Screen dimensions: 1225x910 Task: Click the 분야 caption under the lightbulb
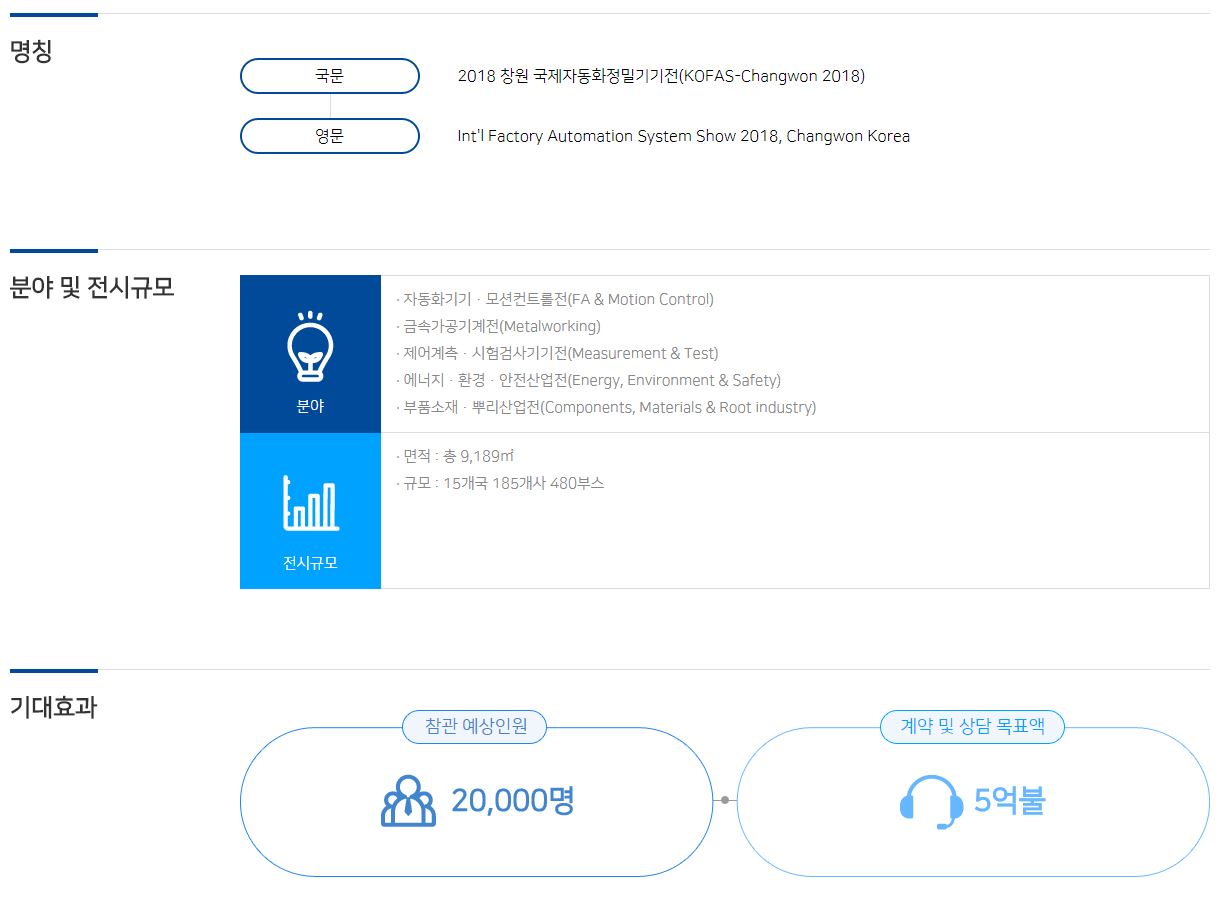point(310,406)
